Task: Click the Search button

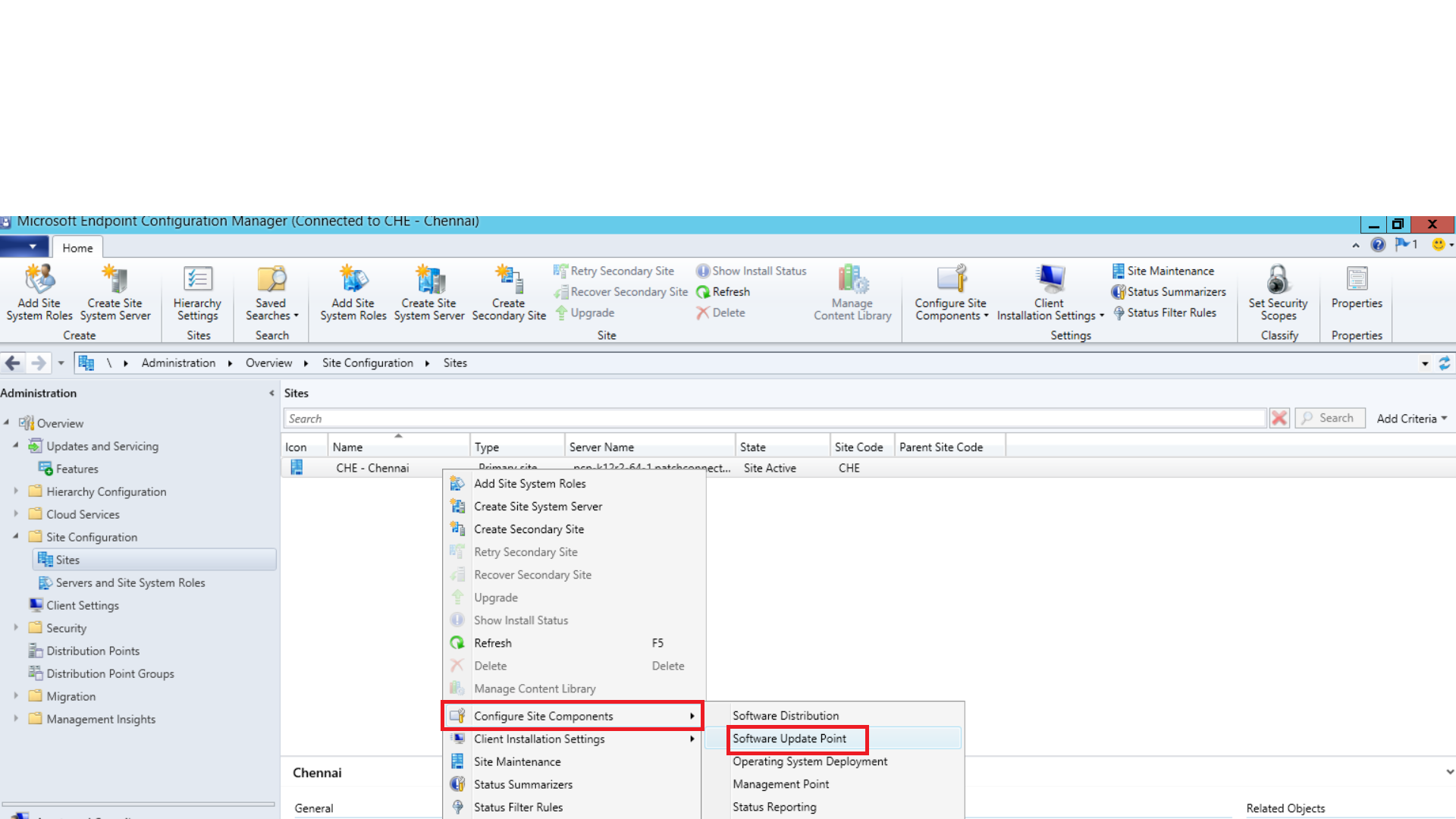Action: tap(1329, 418)
